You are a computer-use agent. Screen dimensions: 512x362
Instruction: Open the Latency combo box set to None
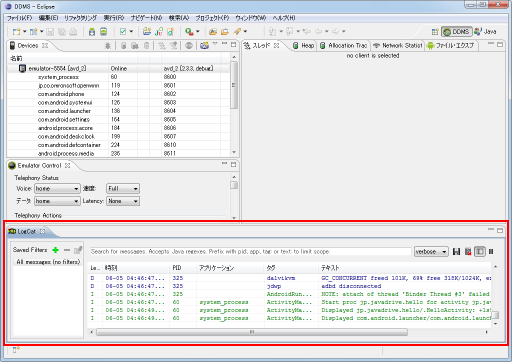pos(123,201)
